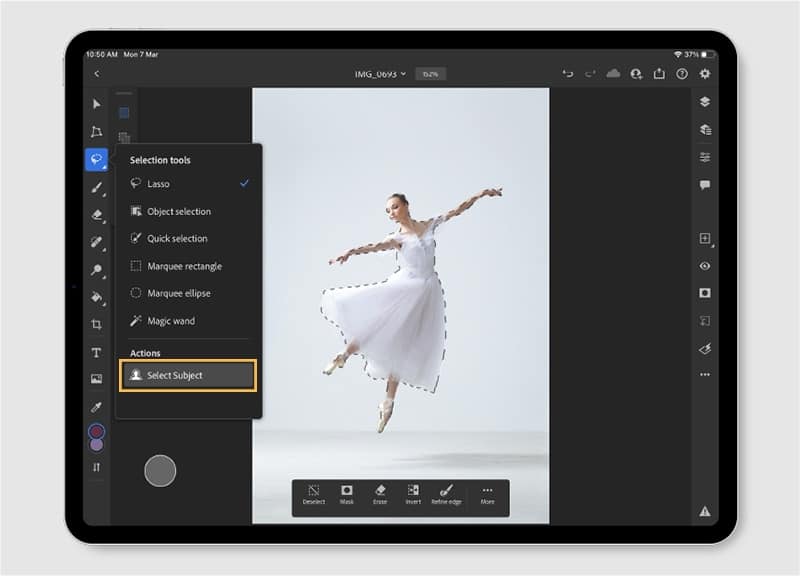Open the three-dots menu in right panel
This screenshot has width=800, height=576.
[705, 374]
